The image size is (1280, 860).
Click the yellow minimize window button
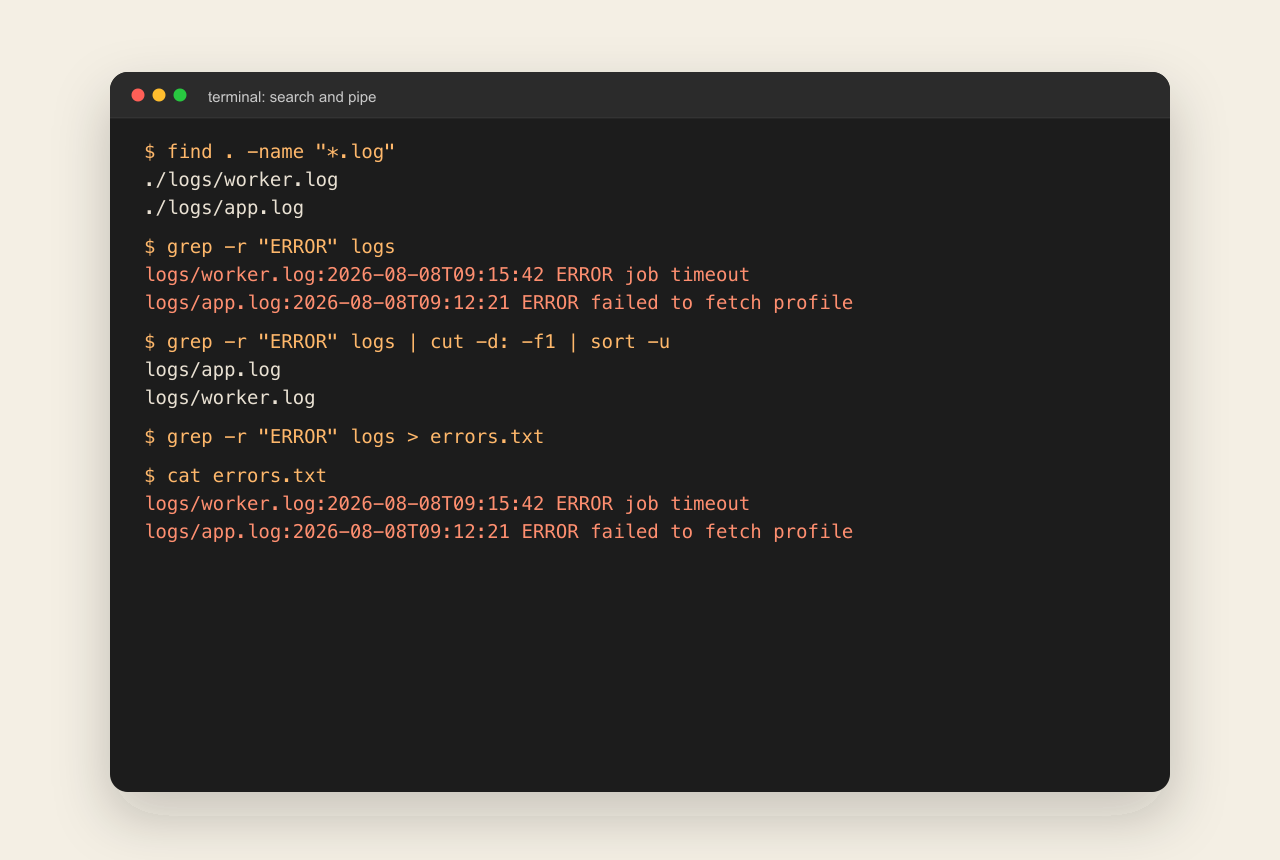pos(159,95)
